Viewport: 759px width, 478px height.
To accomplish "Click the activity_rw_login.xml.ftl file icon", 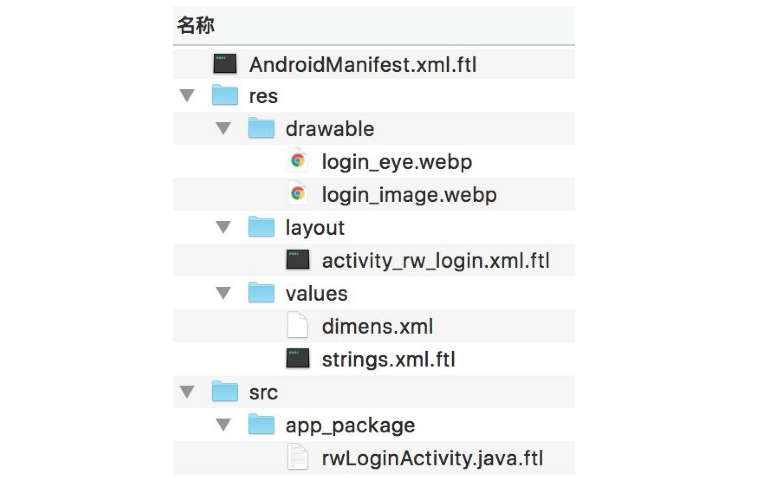I will click(297, 261).
